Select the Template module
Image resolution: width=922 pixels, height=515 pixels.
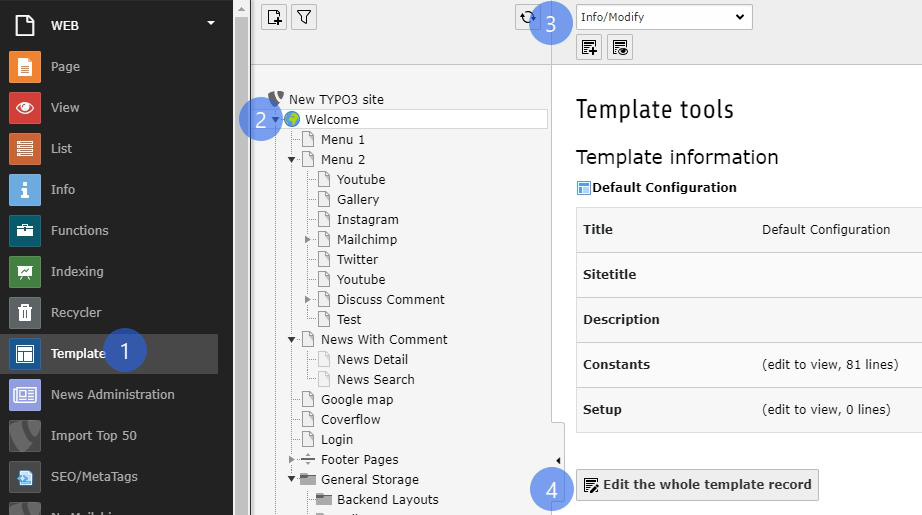click(x=77, y=354)
